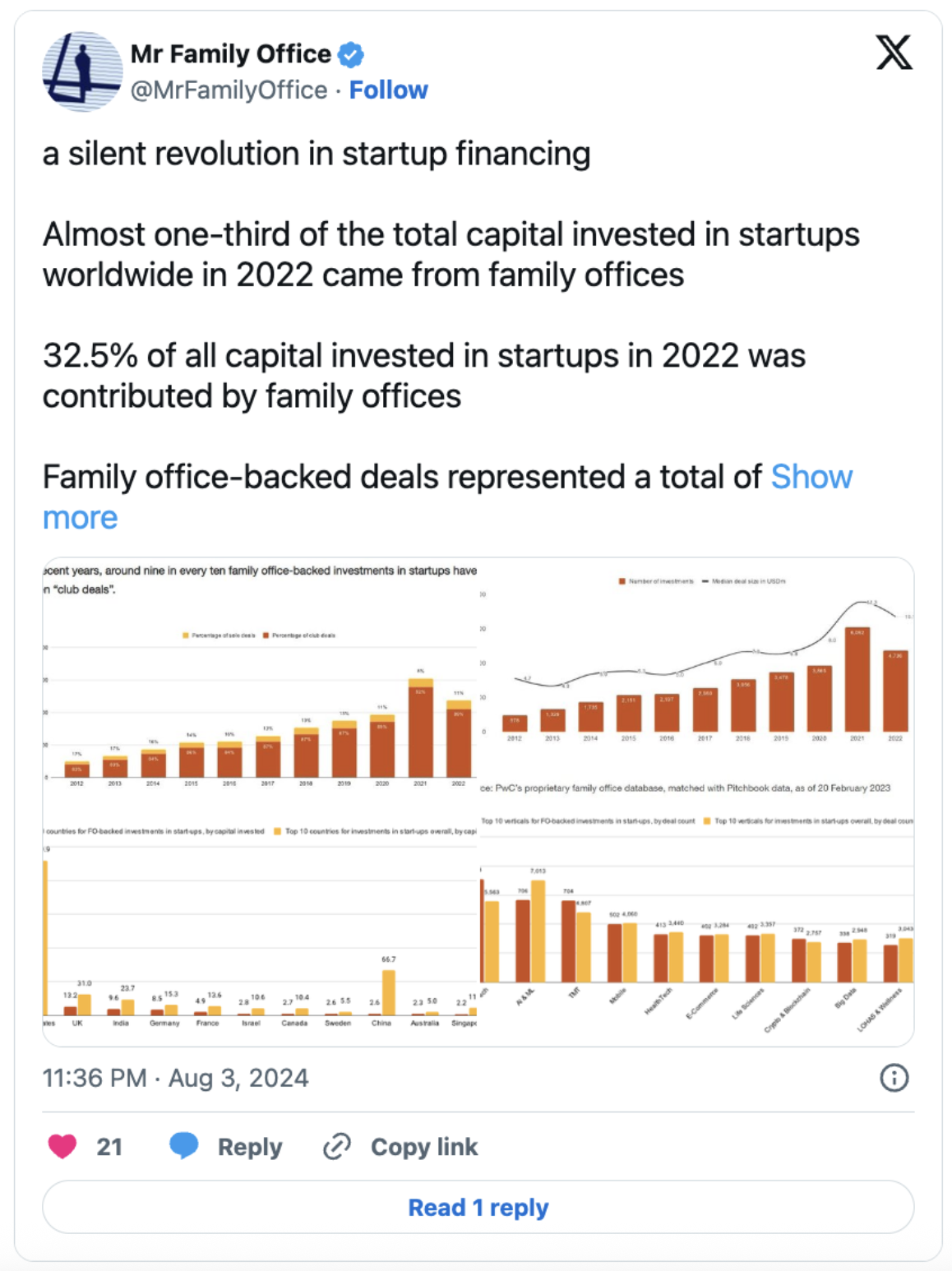Click the blue verified badge
Image resolution: width=952 pixels, height=1271 pixels.
coord(351,55)
